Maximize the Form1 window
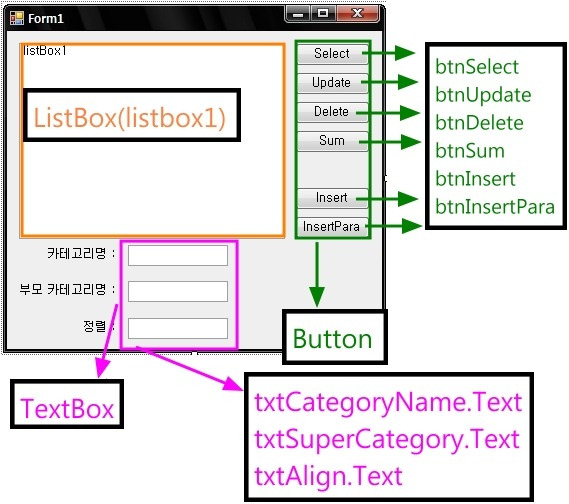Image resolution: width=569 pixels, height=504 pixels. (x=323, y=15)
